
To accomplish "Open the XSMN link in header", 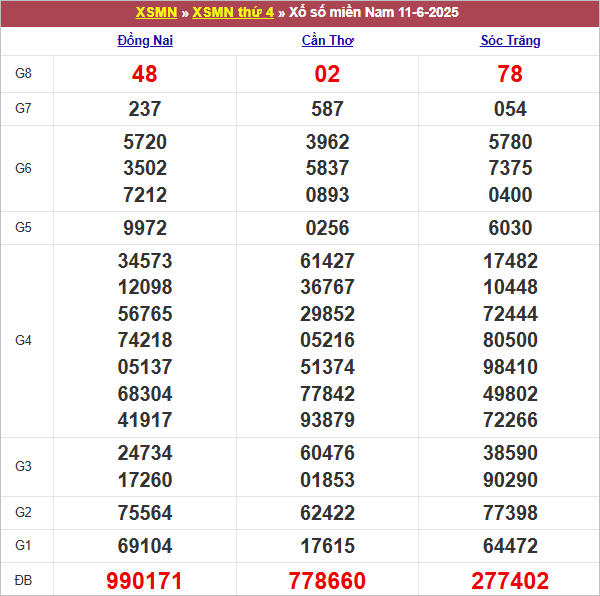I will point(156,13).
